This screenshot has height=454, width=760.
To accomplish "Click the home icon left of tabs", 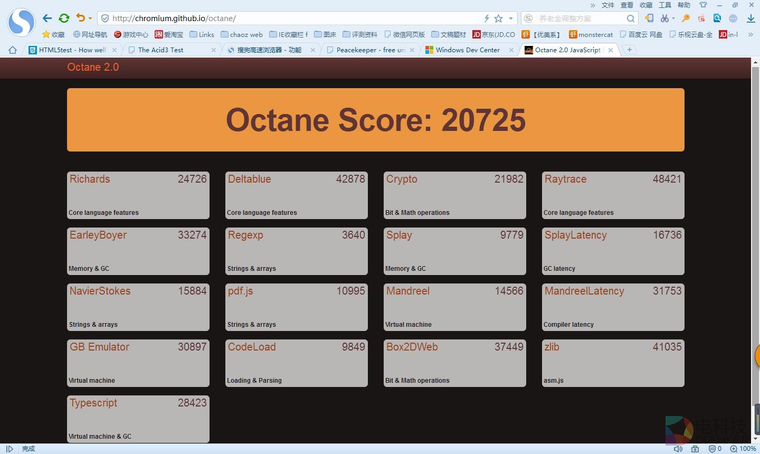I will click(x=12, y=49).
